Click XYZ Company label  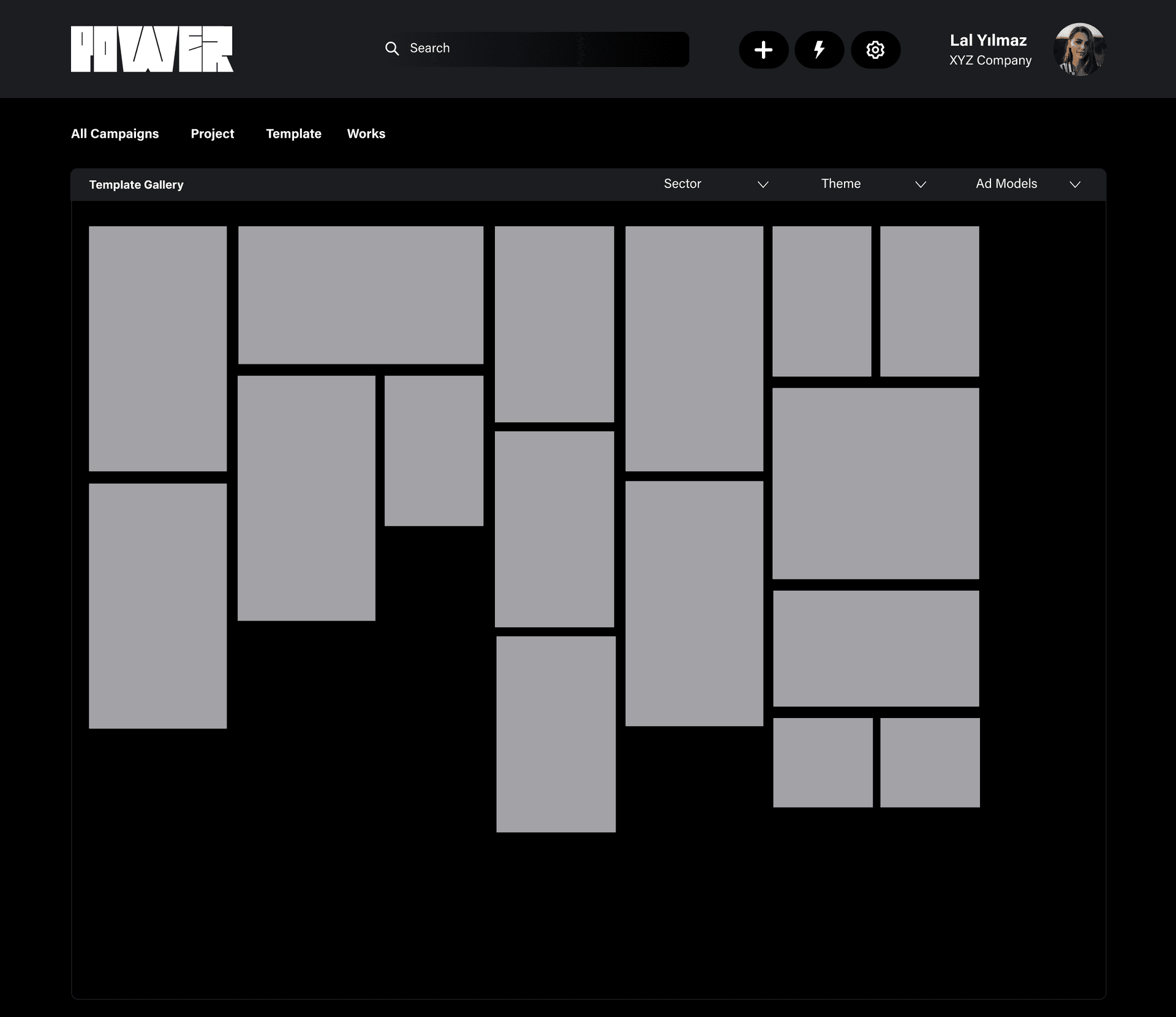(990, 60)
